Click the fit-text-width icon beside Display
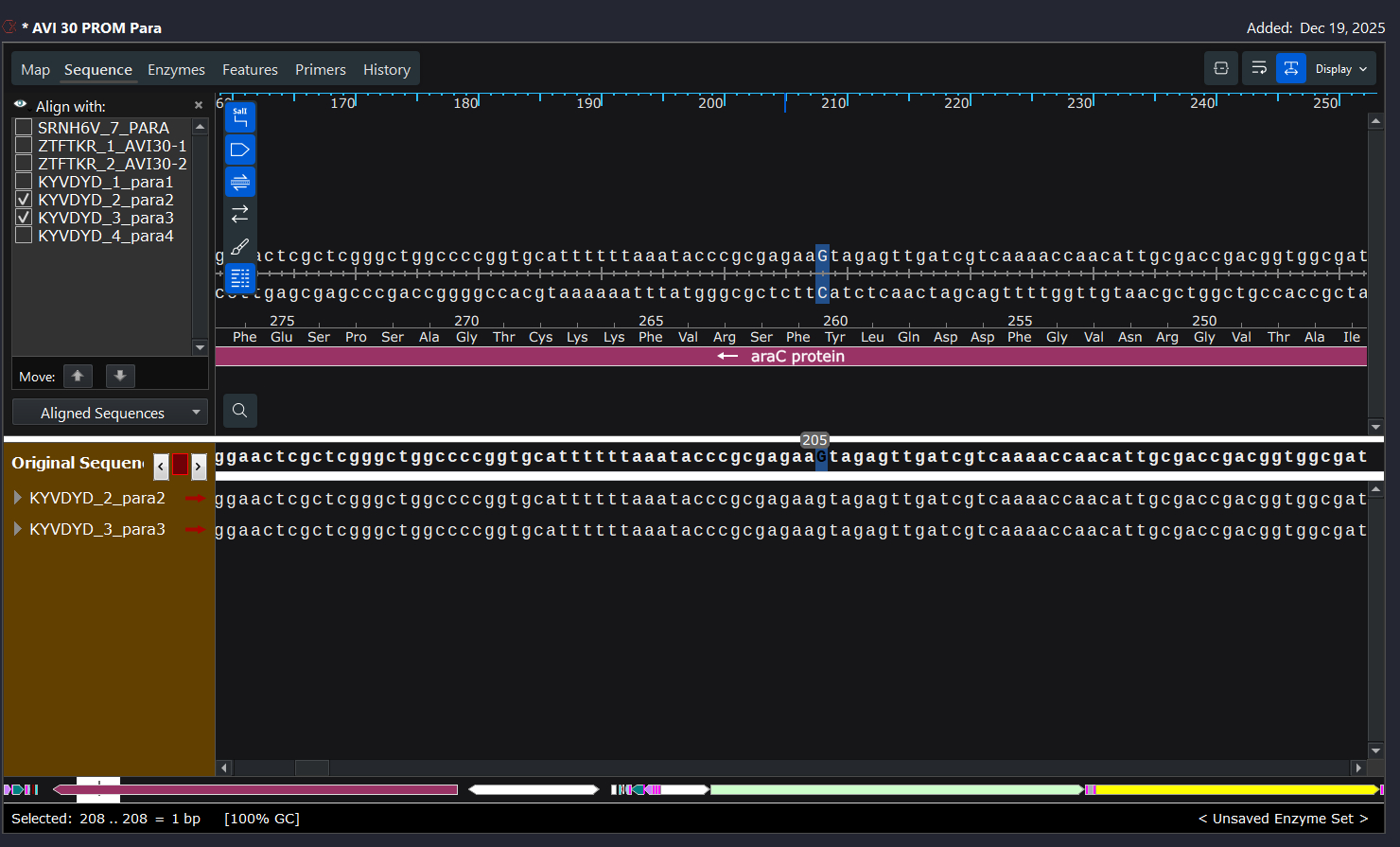Image resolution: width=1400 pixels, height=847 pixels. [1291, 69]
